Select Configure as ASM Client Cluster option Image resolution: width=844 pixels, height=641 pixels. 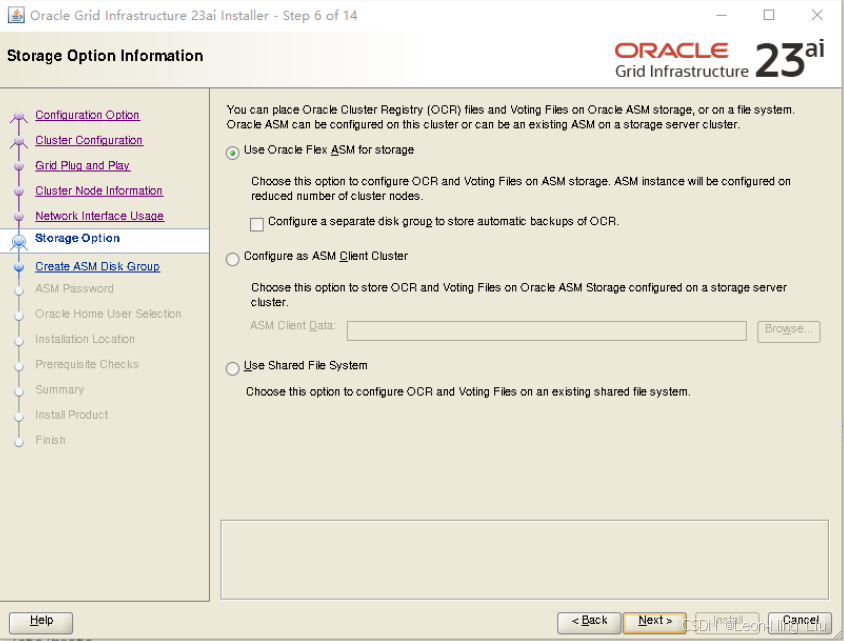pos(232,259)
